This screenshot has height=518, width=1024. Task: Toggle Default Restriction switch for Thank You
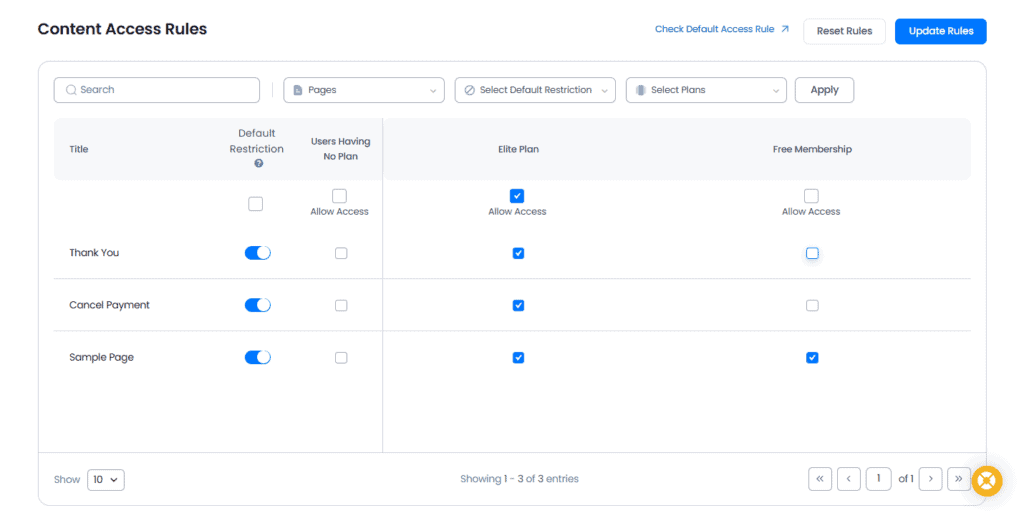(257, 253)
